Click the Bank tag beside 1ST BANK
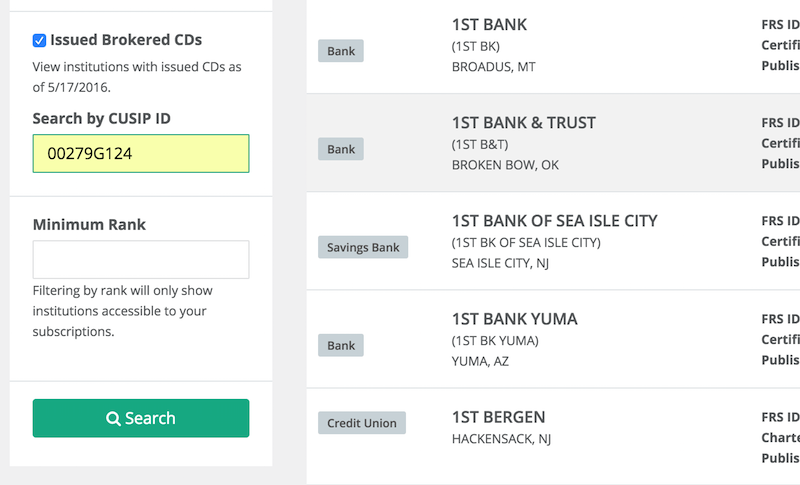The width and height of the screenshot is (800, 485). point(341,51)
